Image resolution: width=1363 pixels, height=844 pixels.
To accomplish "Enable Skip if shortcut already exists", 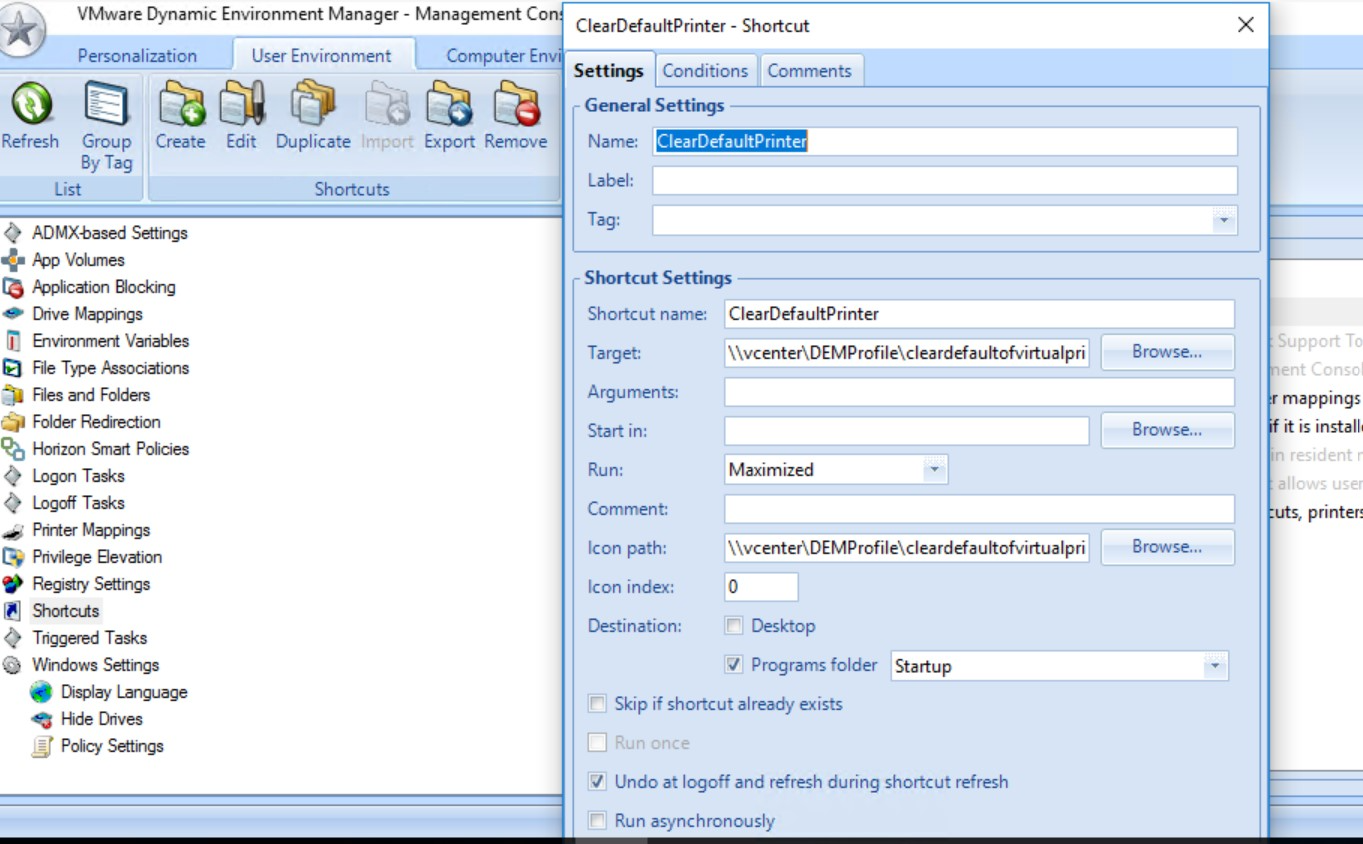I will coord(597,704).
